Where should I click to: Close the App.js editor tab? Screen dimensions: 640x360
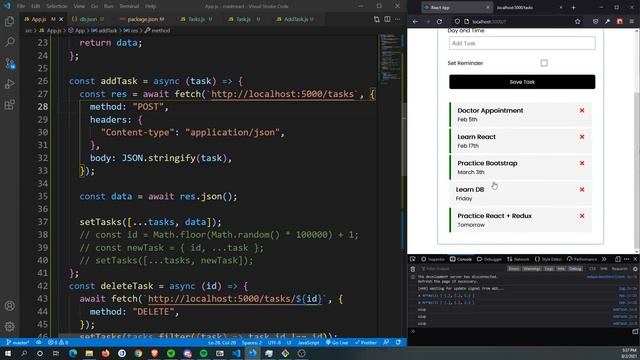61,19
